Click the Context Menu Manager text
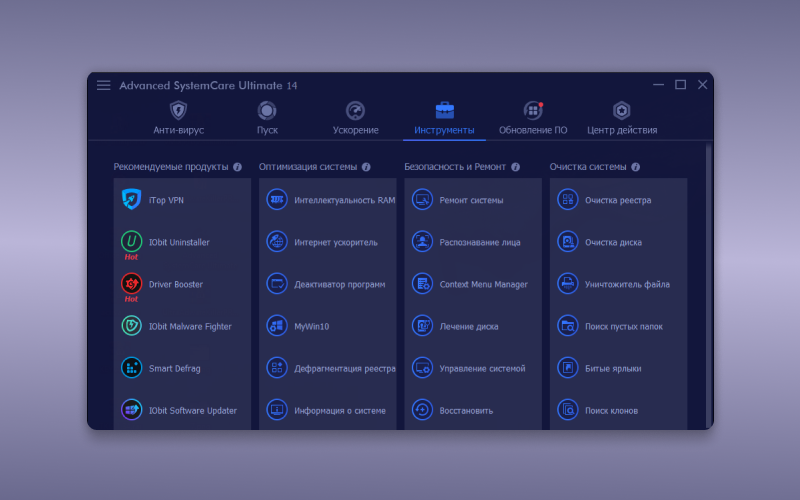The height and width of the screenshot is (500, 800). [484, 284]
